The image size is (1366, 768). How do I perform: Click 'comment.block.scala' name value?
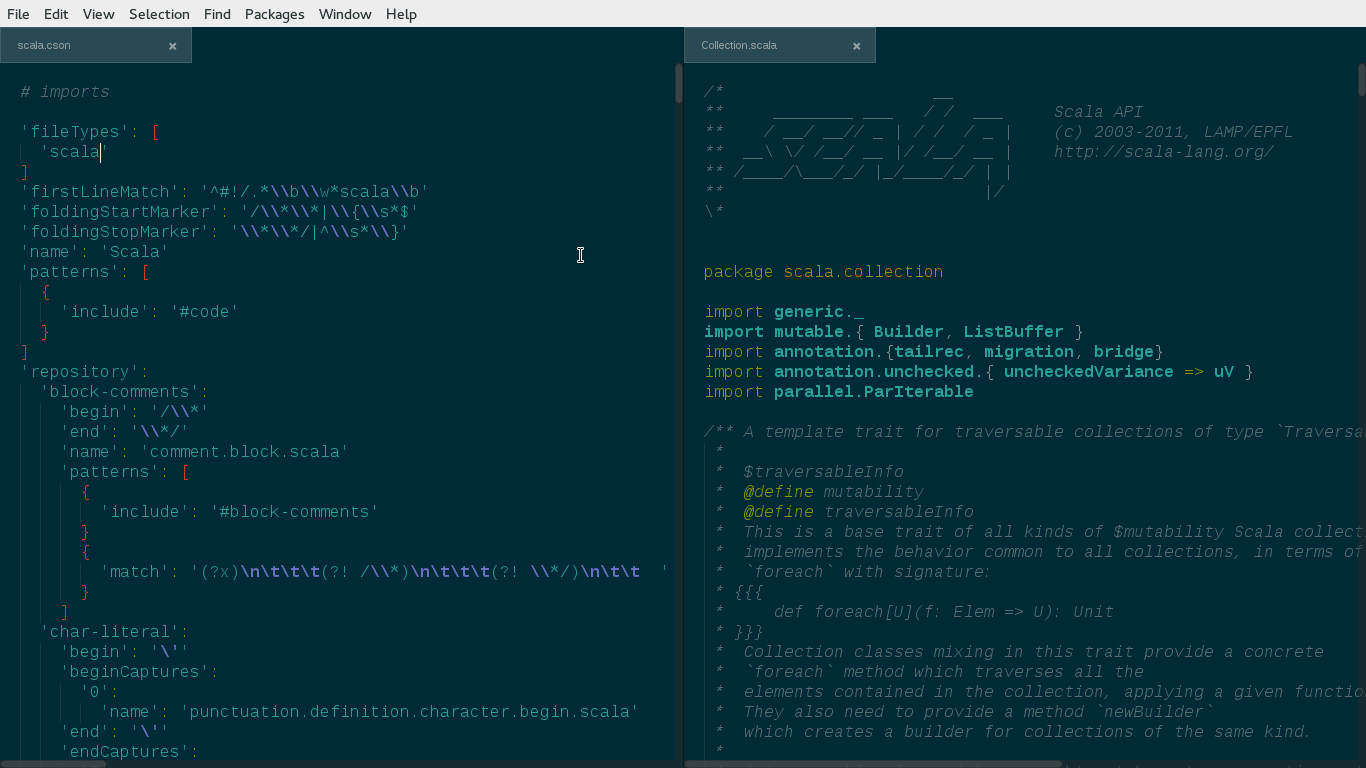coord(245,451)
